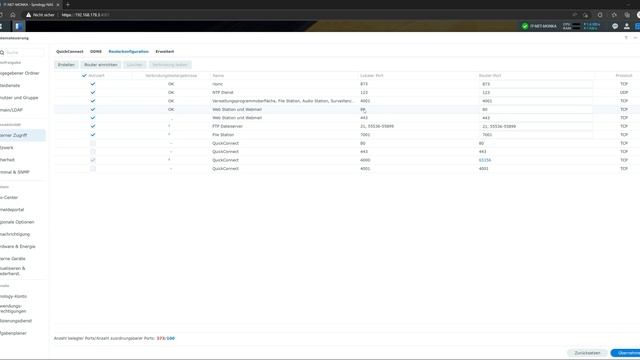Toggle the Aktiviert header checkbox for all rules
This screenshot has height=360, width=640.
click(84, 76)
